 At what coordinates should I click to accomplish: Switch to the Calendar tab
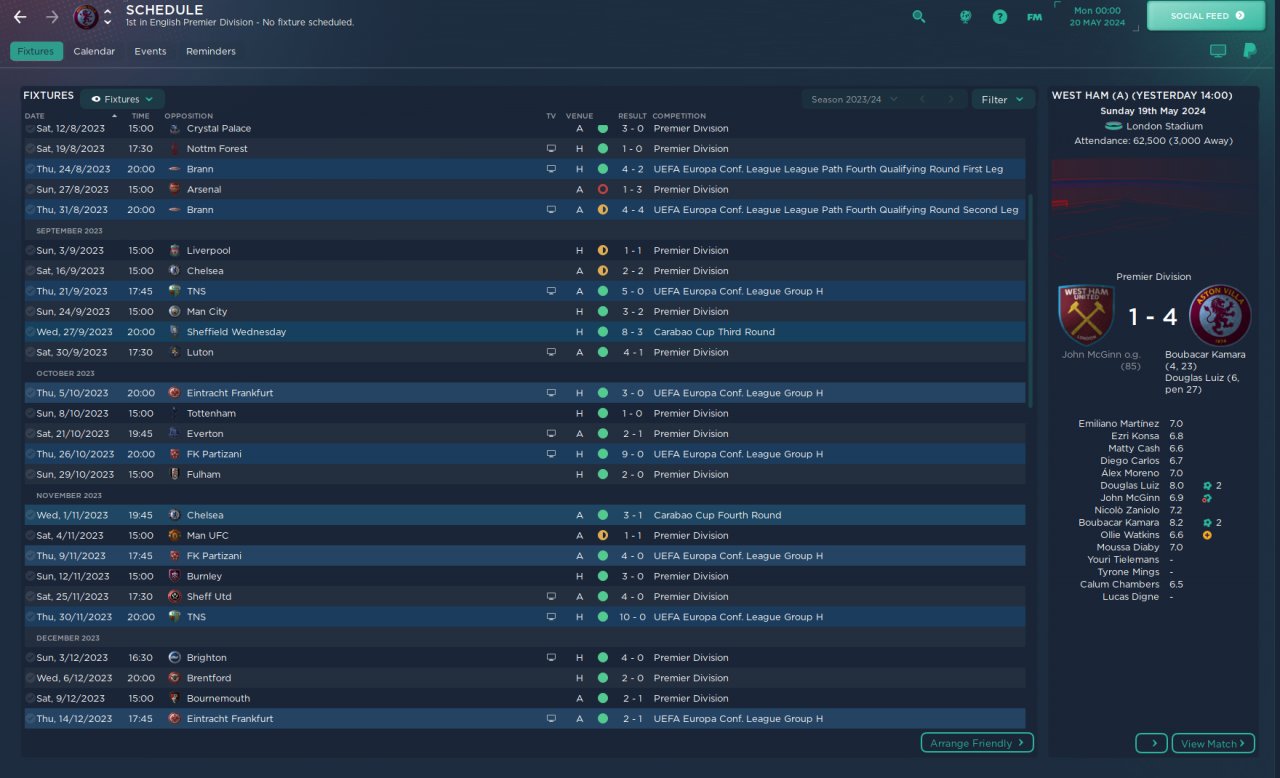pyautogui.click(x=94, y=51)
